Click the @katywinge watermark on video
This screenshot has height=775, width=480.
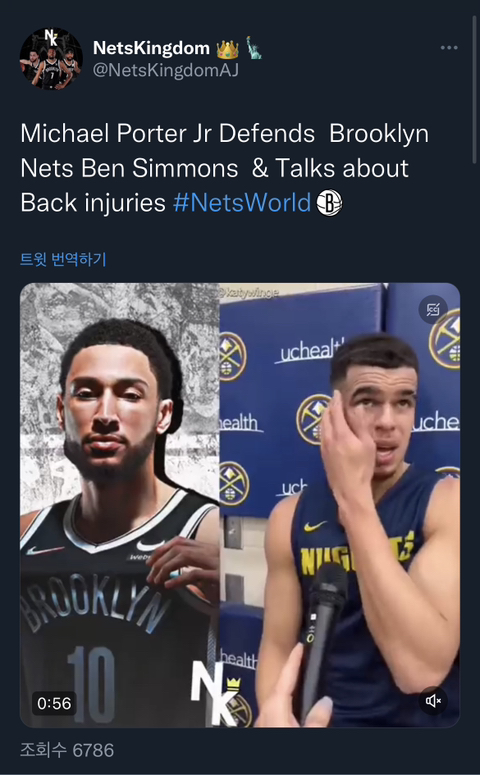[x=250, y=293]
